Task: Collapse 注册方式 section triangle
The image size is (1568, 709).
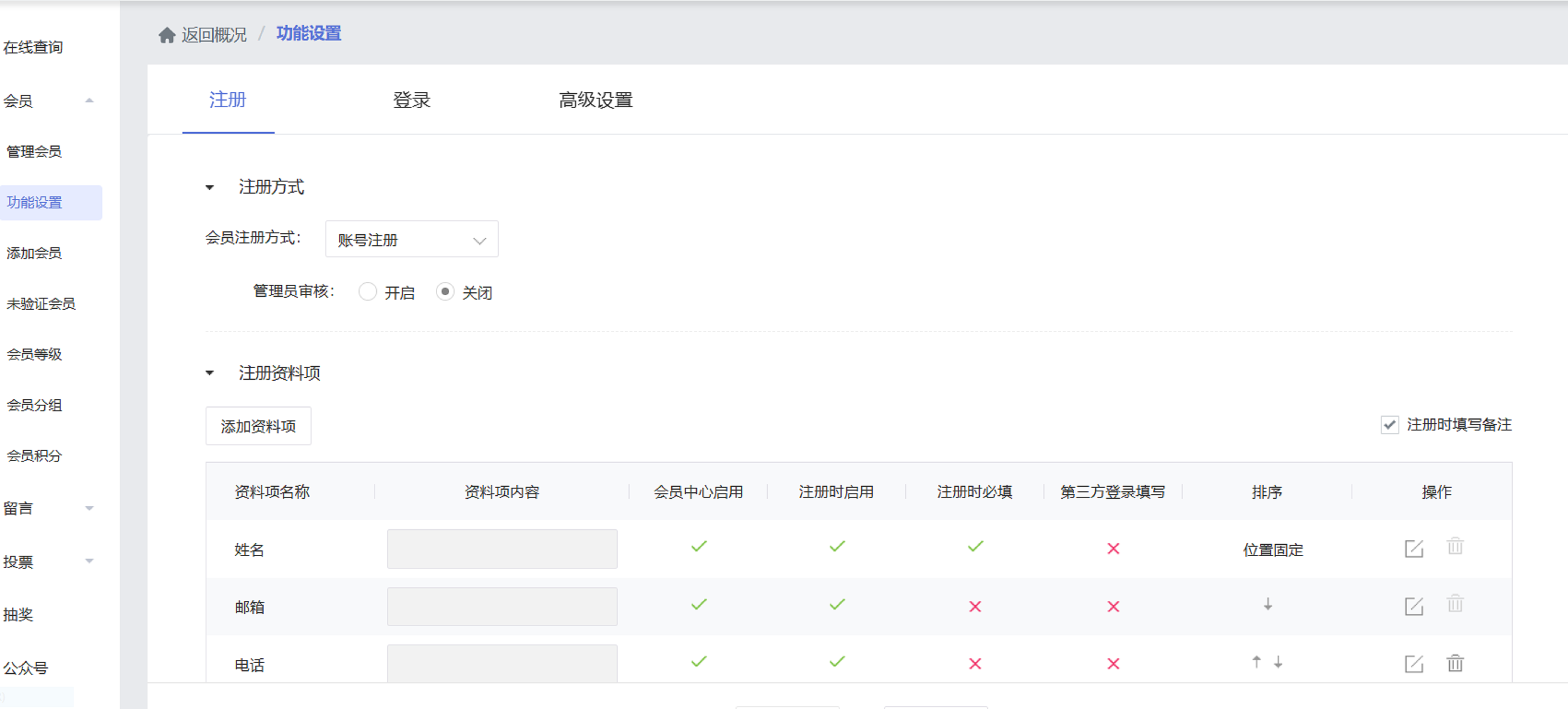Action: point(210,188)
